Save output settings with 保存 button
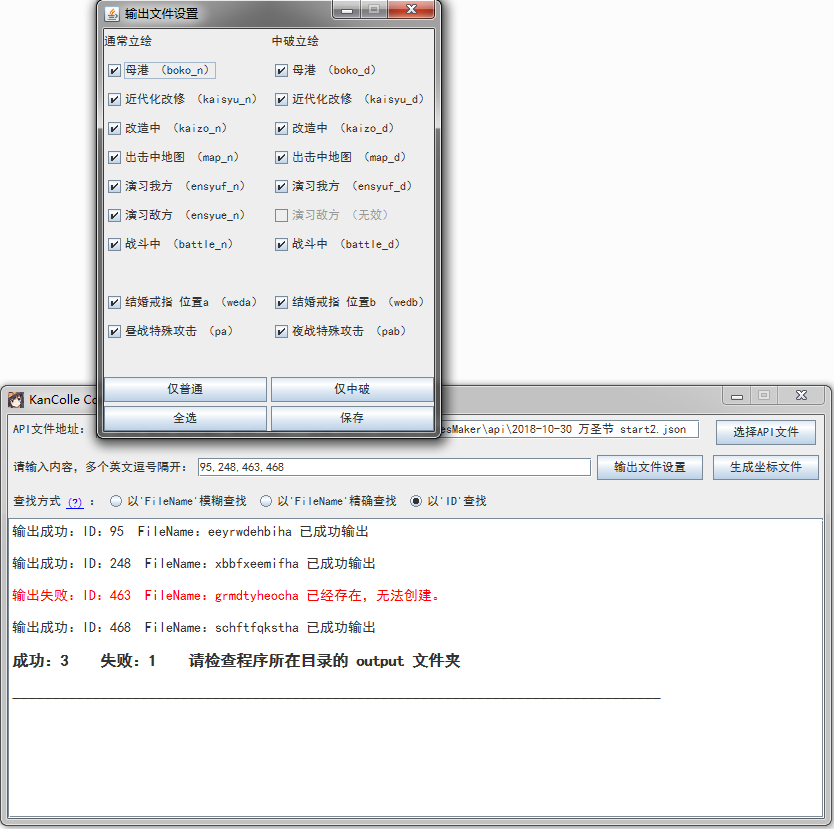The width and height of the screenshot is (834, 829). (x=352, y=418)
